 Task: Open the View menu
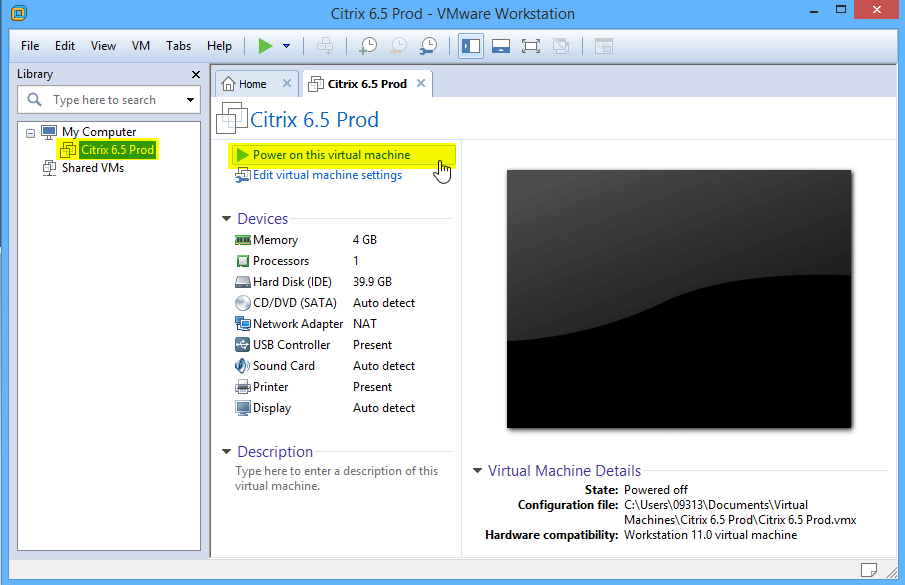(x=103, y=46)
